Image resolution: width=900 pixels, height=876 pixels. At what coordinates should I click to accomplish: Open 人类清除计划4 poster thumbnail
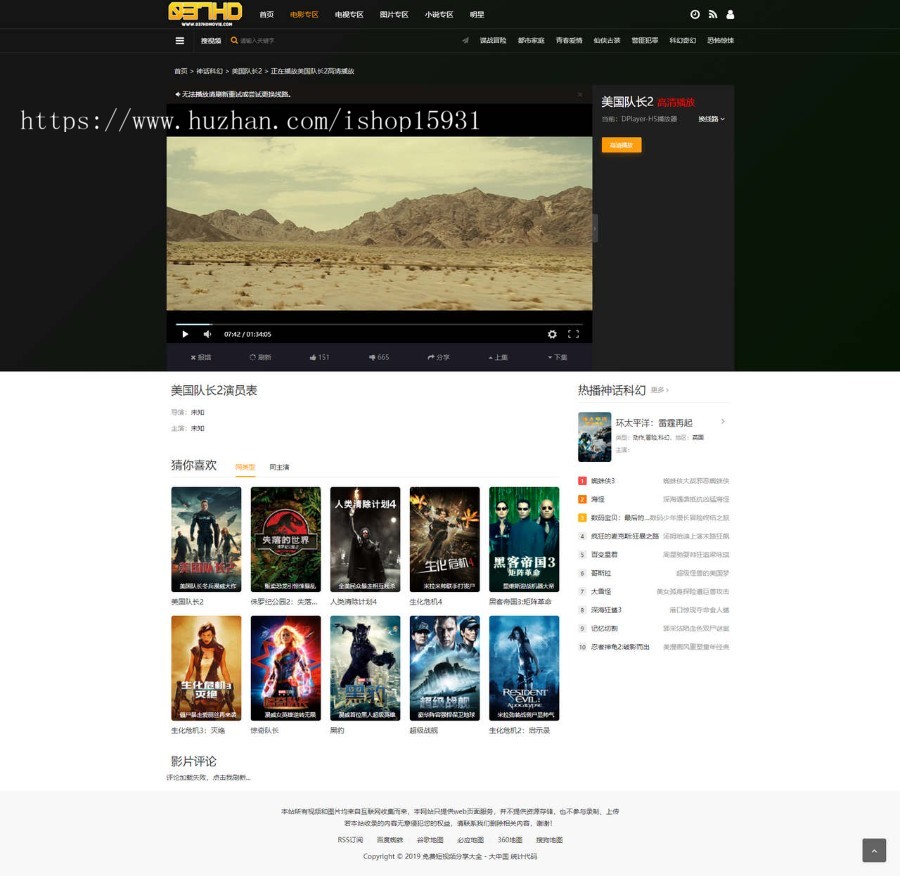[x=365, y=539]
